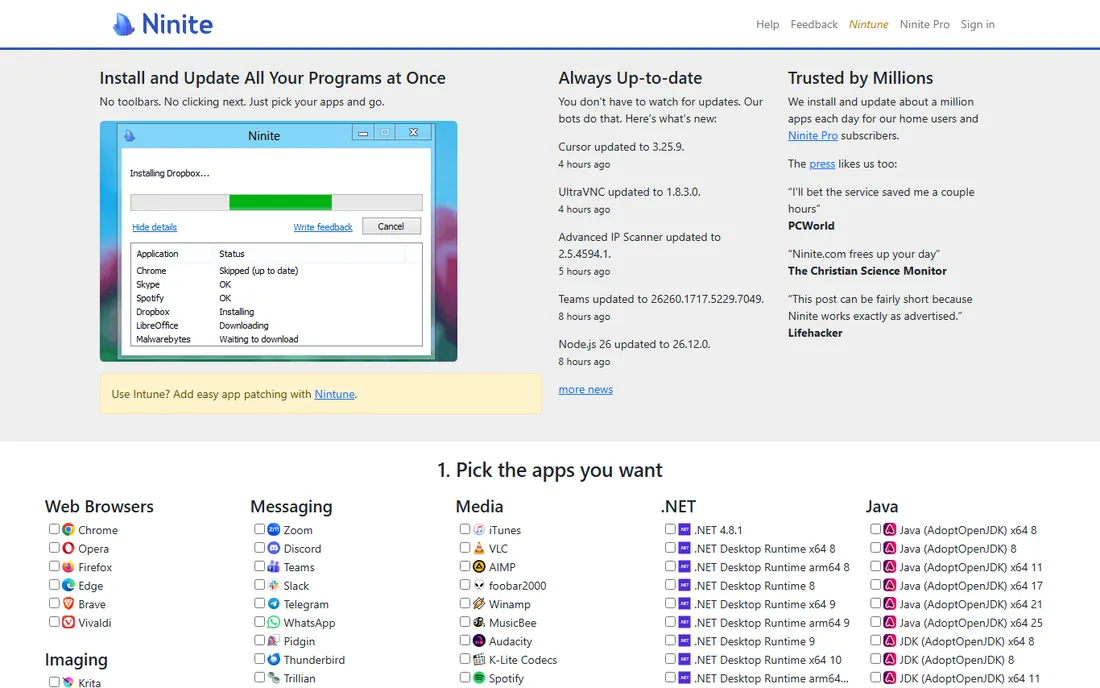
Task: Click '.NET Desktop Runtime x64 10' label
Action: click(x=767, y=660)
